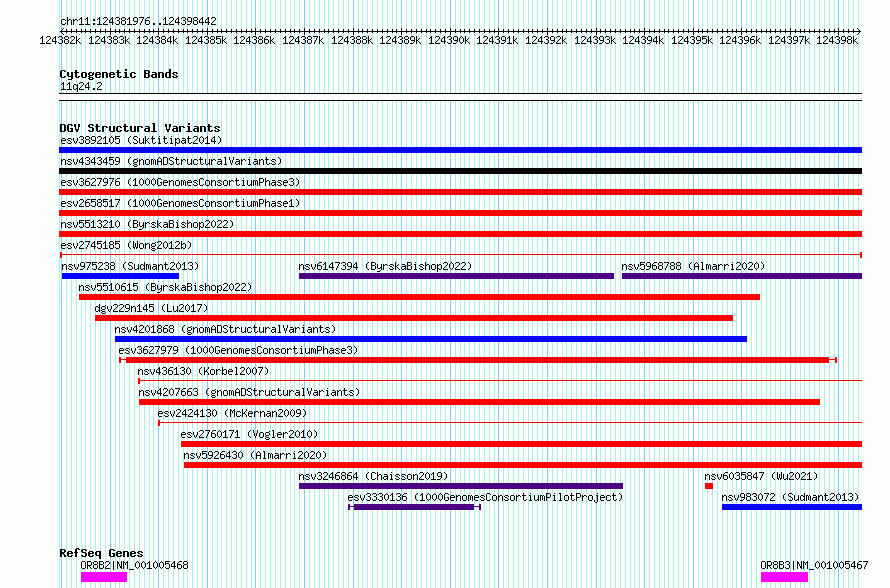Viewport: 890px width, 588px height.
Task: Click the esv3892105 (Suktitipat2014) blue variant bar
Action: pos(460,150)
